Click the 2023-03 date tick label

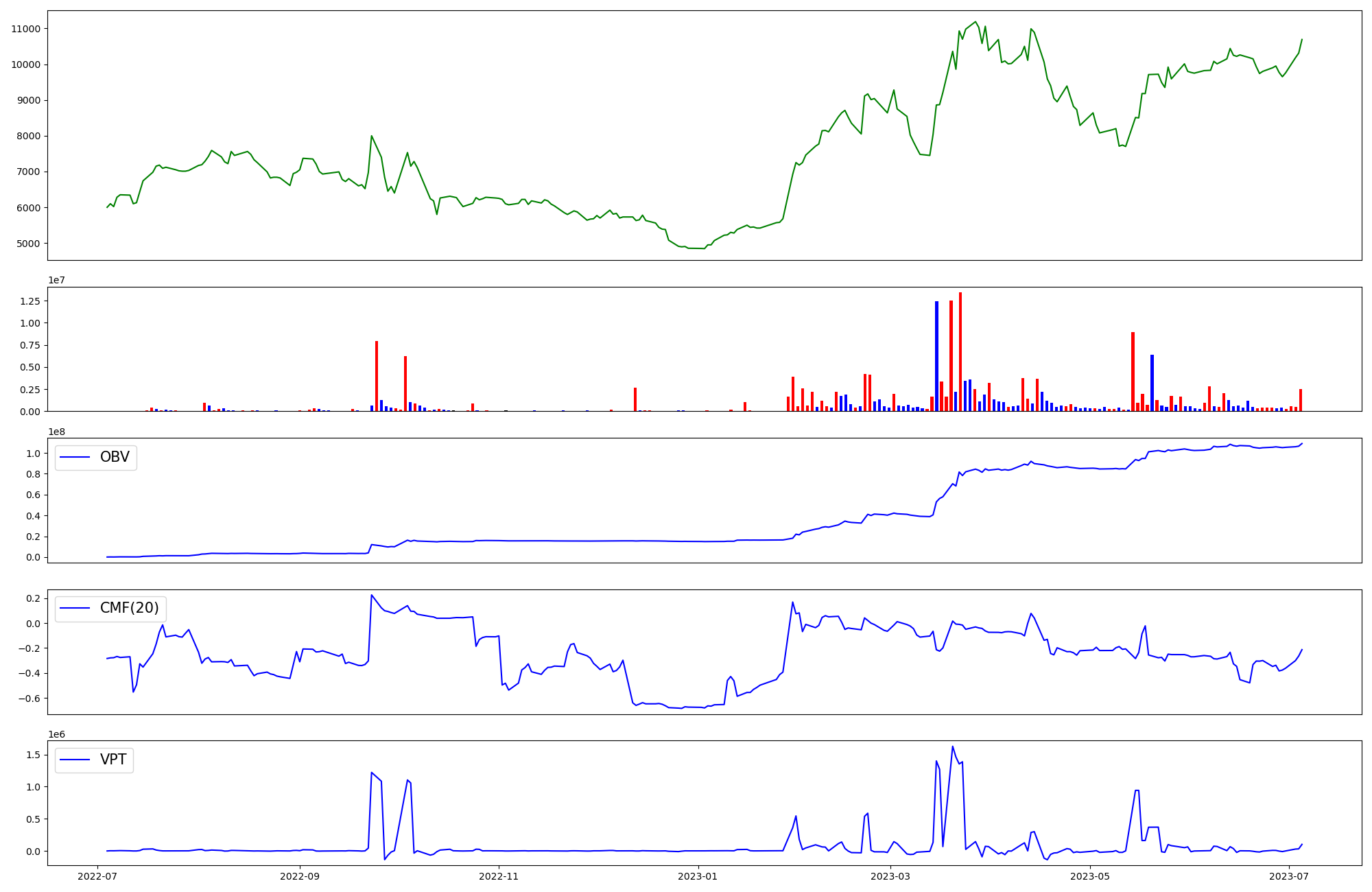890,876
